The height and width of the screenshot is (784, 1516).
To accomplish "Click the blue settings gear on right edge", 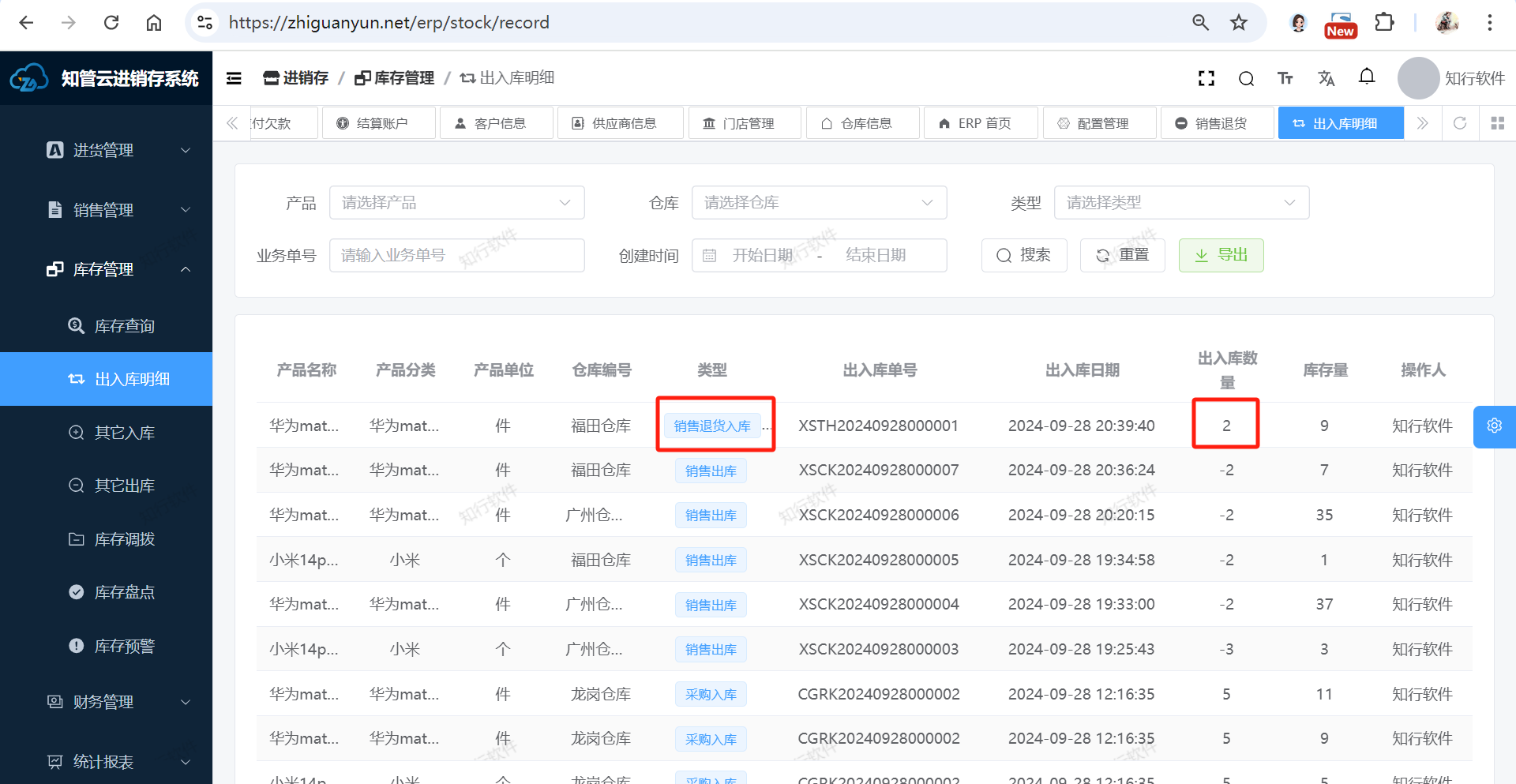I will 1494,426.
